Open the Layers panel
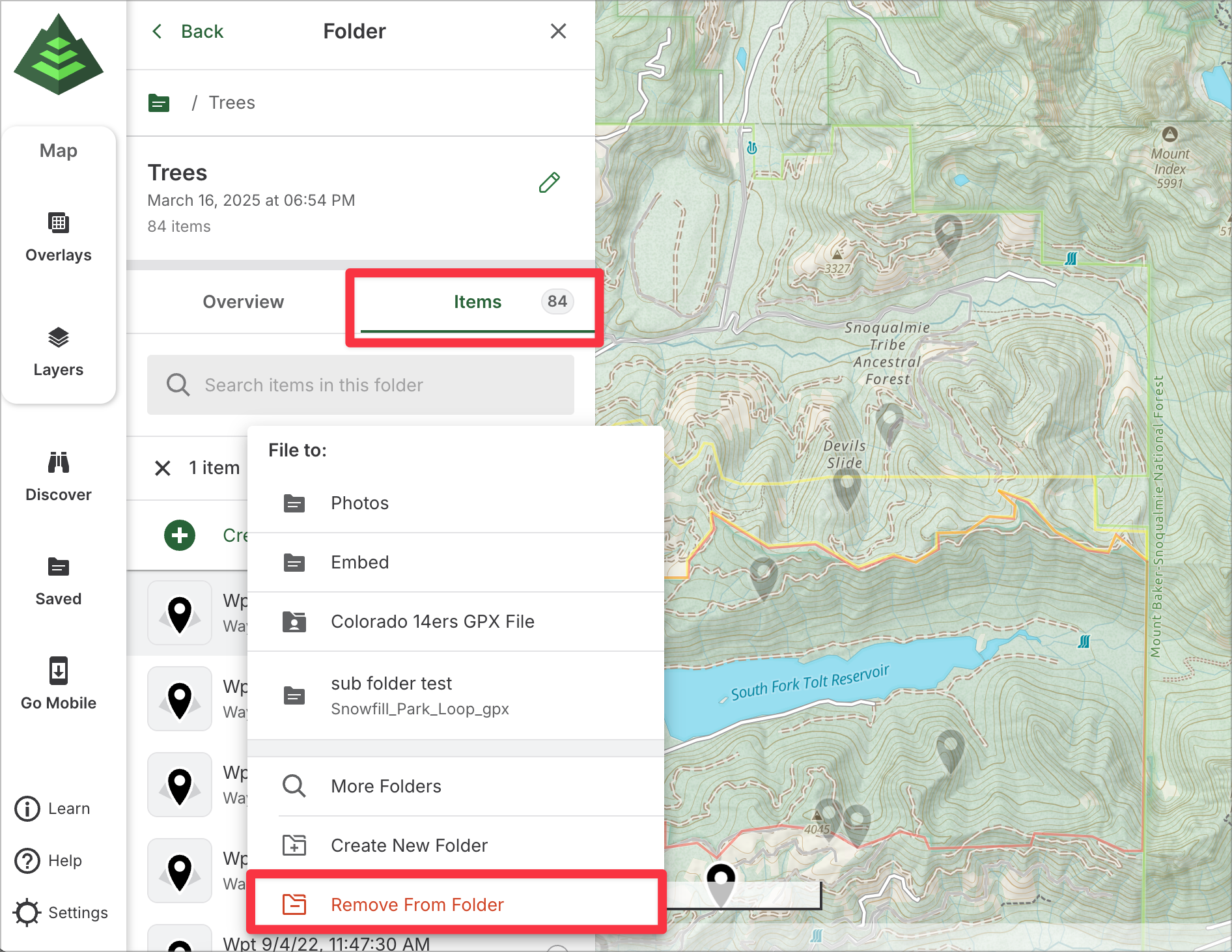The width and height of the screenshot is (1232, 952). coord(59,352)
